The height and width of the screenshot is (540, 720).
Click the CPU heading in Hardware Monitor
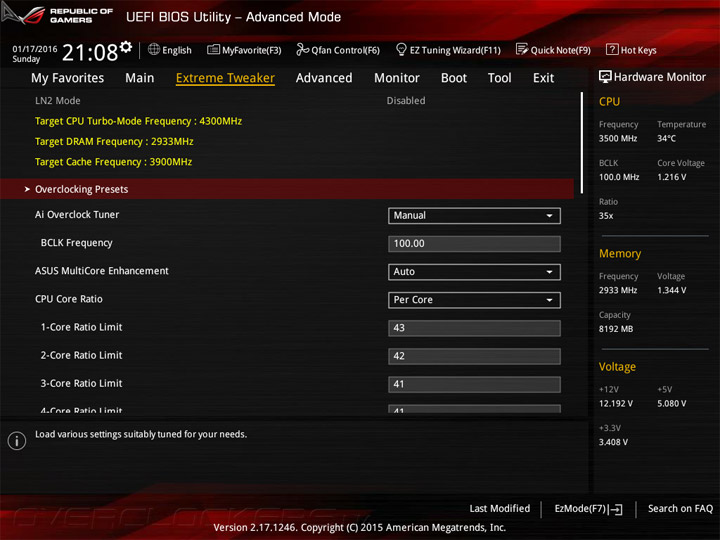(609, 101)
